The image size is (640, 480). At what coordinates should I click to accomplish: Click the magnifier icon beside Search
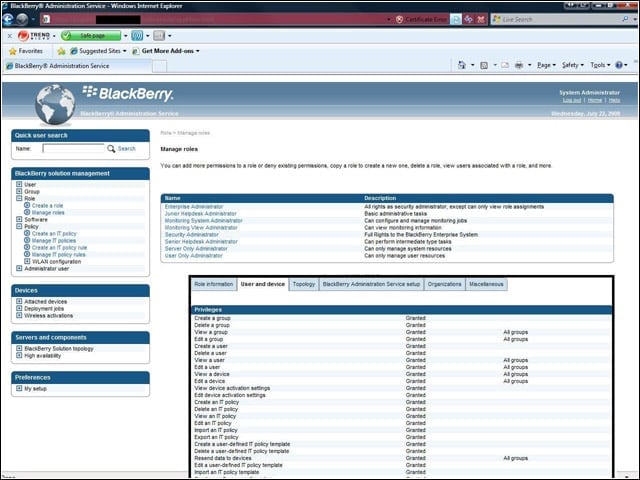(111, 149)
